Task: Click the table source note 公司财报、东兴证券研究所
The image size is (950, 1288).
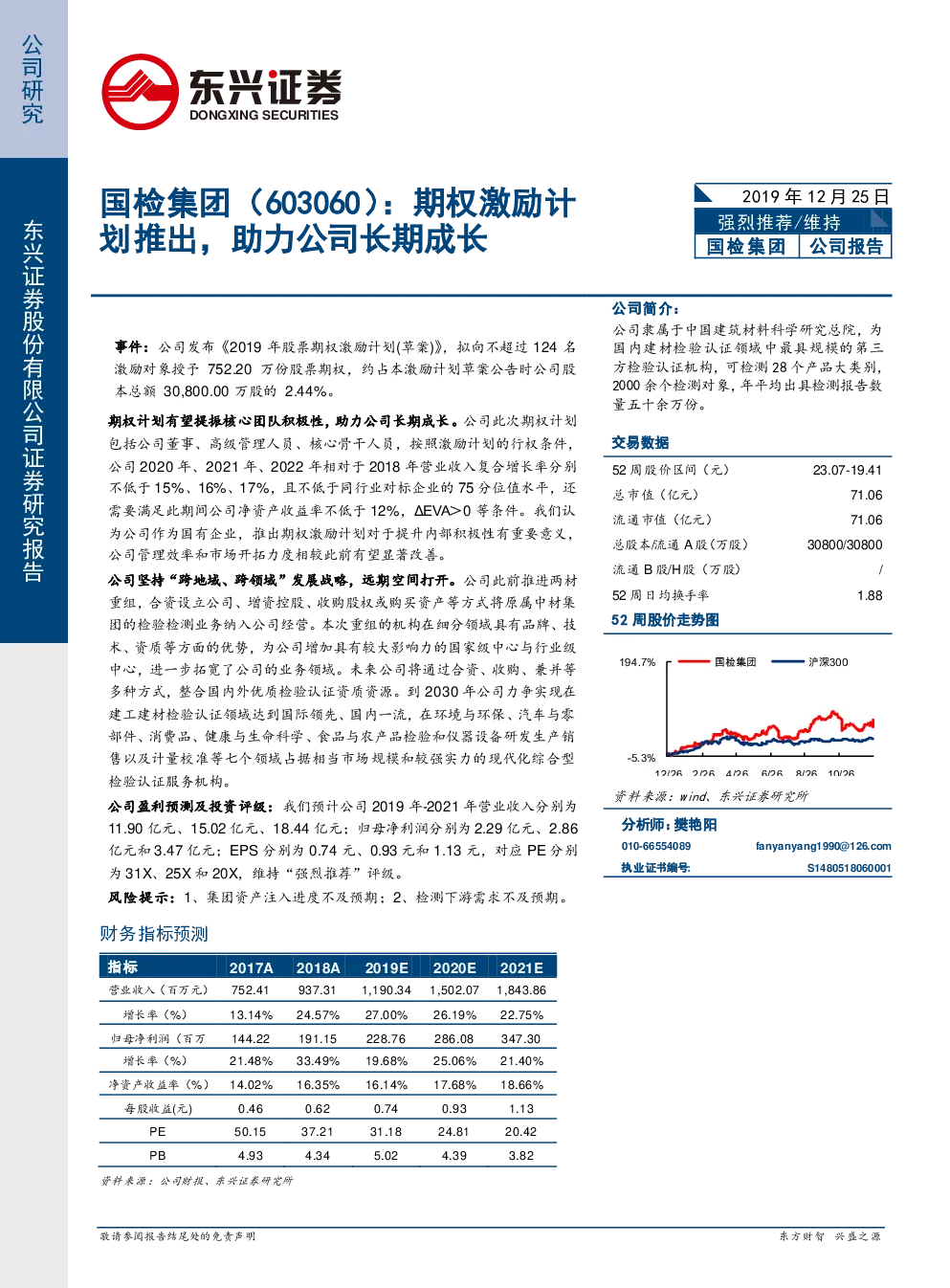Action: coord(226,1181)
